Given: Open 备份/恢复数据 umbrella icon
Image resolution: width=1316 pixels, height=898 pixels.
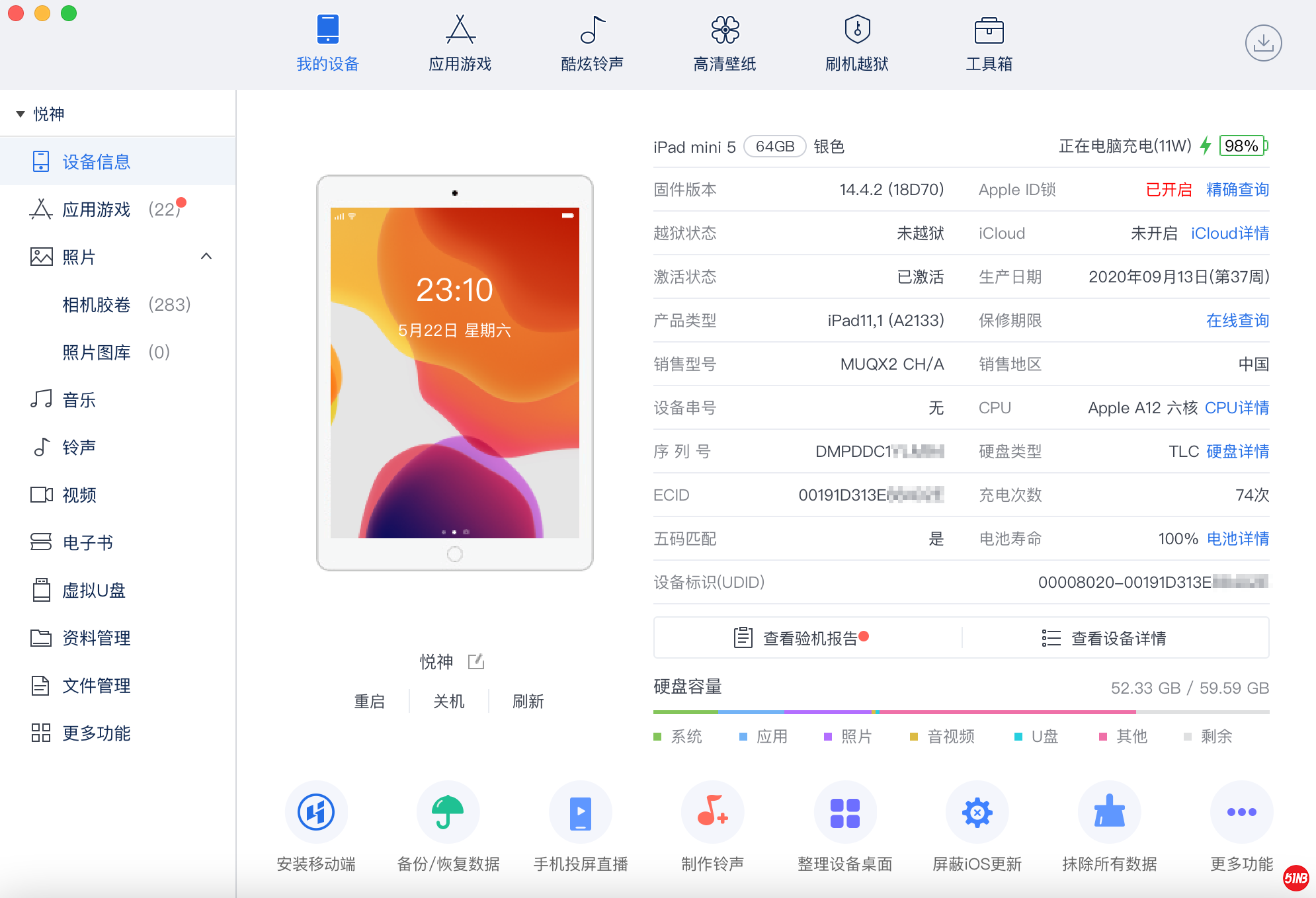Looking at the screenshot, I should coord(448,812).
